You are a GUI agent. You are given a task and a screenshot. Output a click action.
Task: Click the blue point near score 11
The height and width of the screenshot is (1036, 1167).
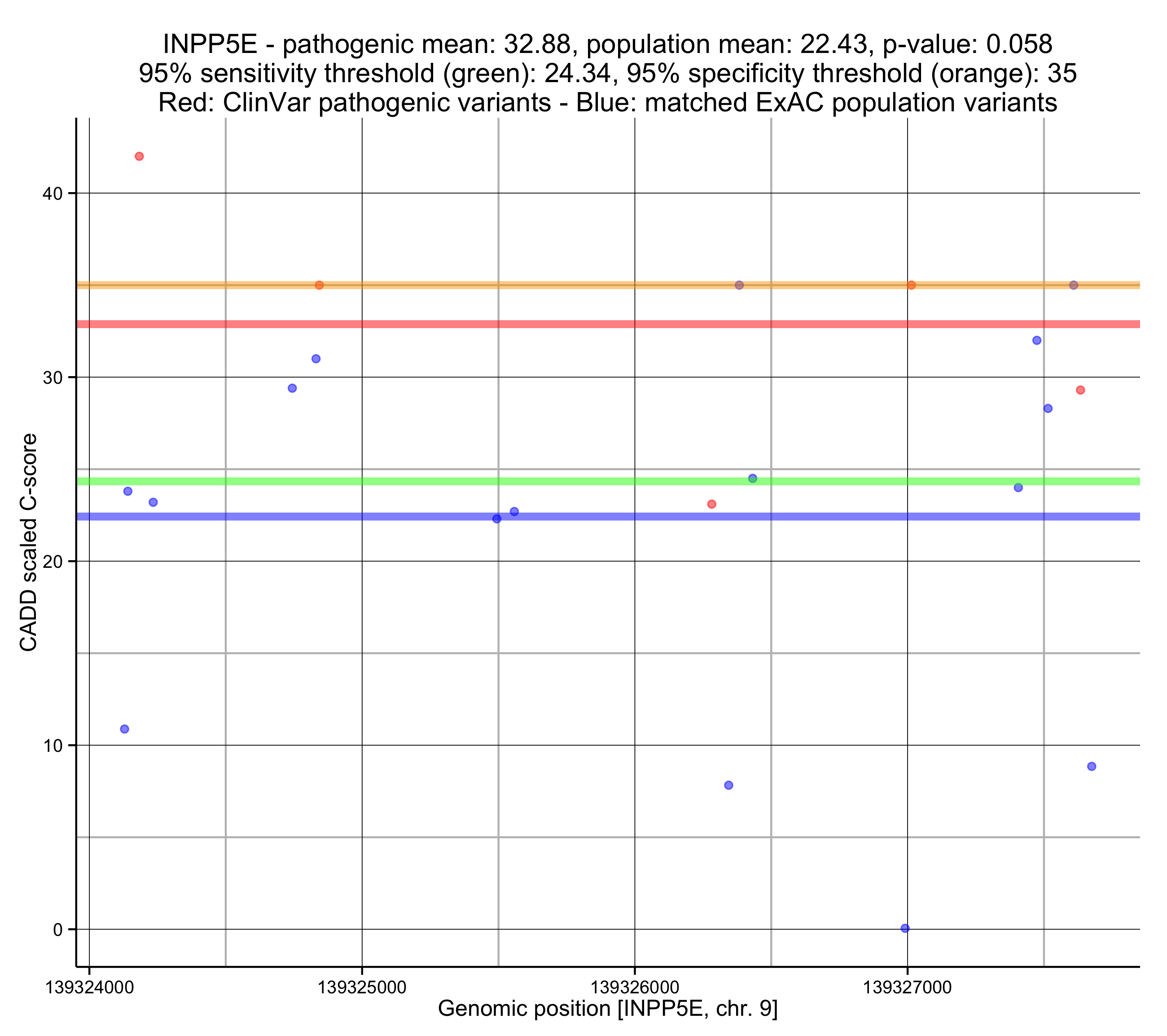tap(124, 729)
